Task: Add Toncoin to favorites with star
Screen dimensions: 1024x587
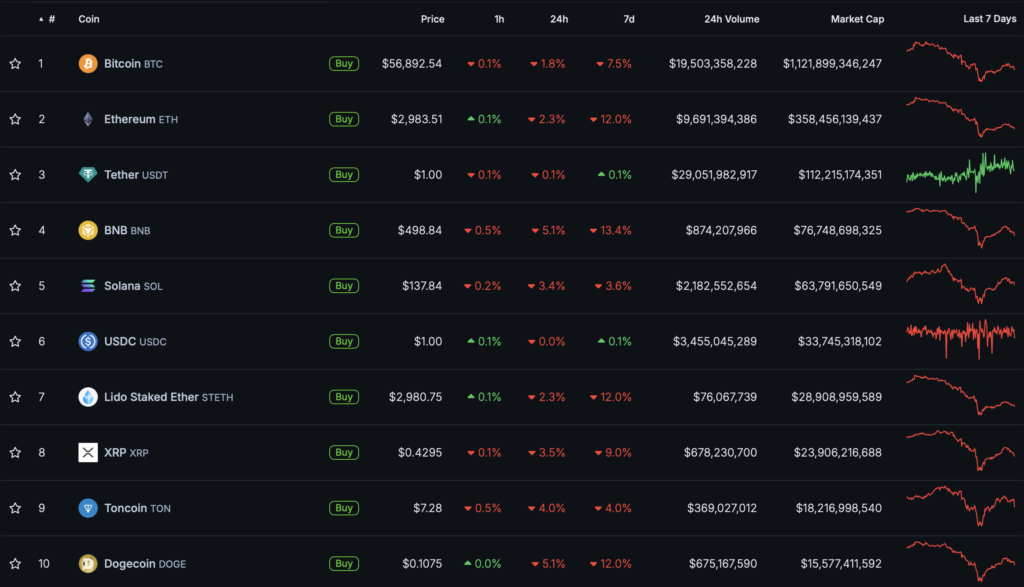Action: (15, 508)
